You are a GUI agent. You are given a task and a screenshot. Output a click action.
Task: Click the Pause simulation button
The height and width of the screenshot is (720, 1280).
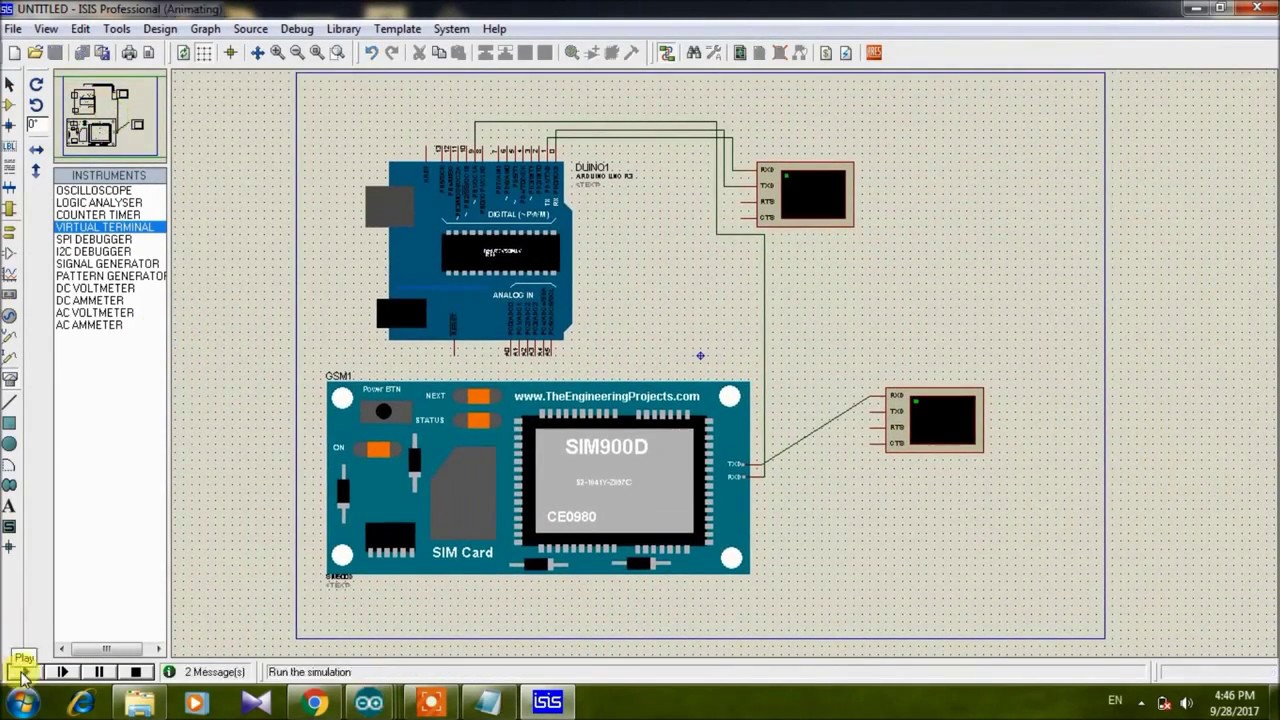99,672
